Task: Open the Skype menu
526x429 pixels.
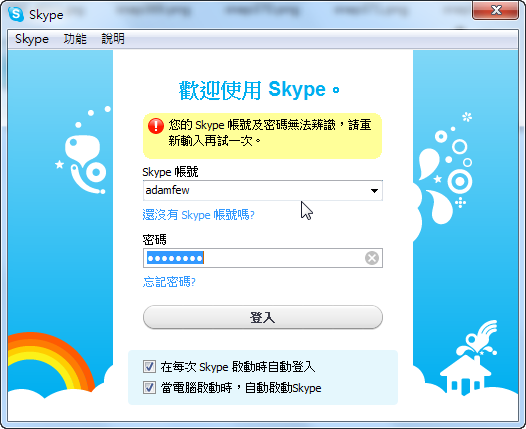Action: pyautogui.click(x=32, y=39)
